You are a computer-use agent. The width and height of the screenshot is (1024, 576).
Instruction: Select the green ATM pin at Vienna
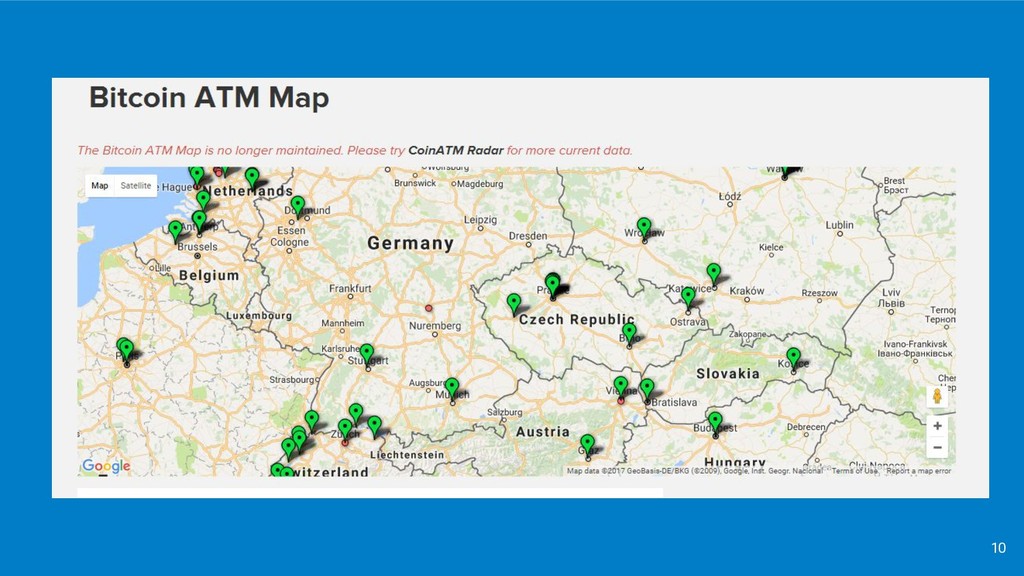tap(620, 386)
